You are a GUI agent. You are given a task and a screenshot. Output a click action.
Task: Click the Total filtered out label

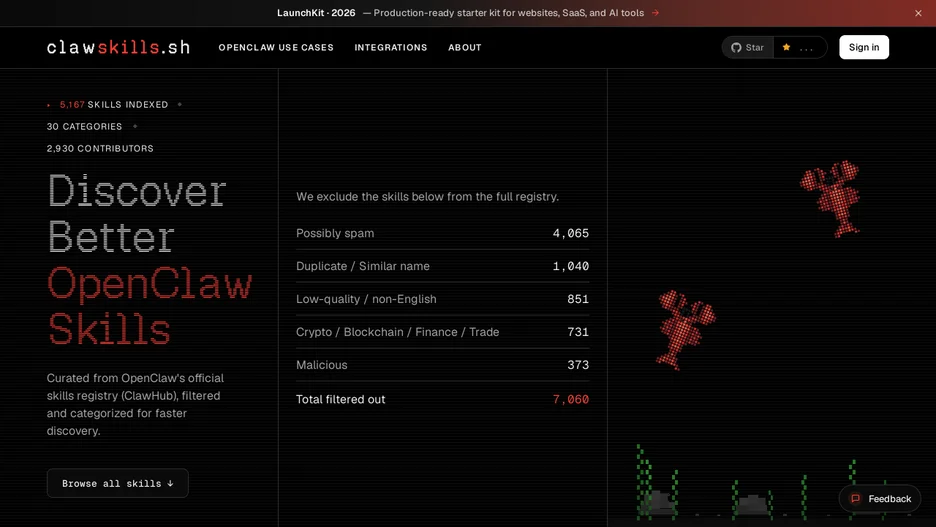pos(341,399)
